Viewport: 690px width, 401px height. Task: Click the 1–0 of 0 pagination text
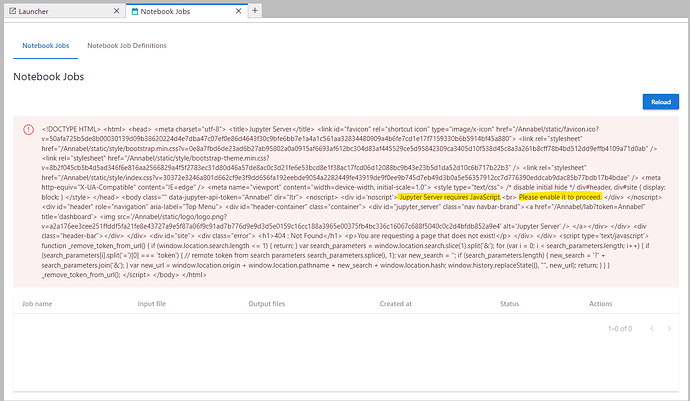pyautogui.click(x=620, y=329)
